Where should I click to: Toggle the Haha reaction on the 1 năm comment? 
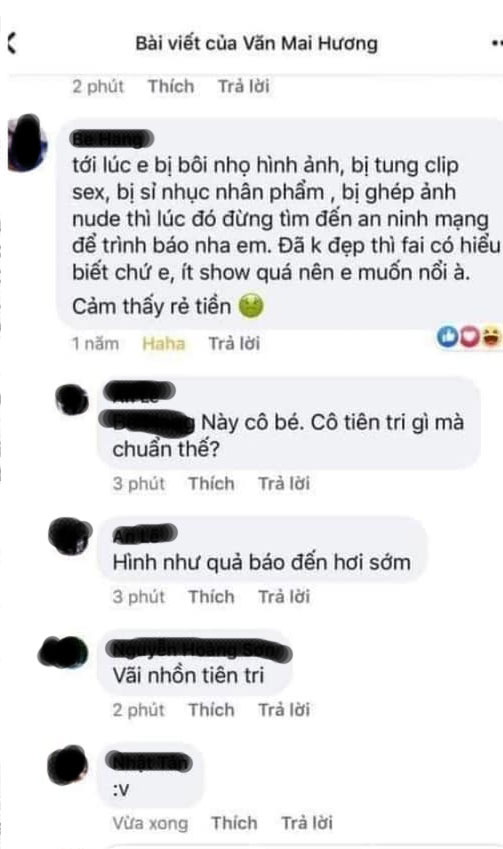point(164,343)
